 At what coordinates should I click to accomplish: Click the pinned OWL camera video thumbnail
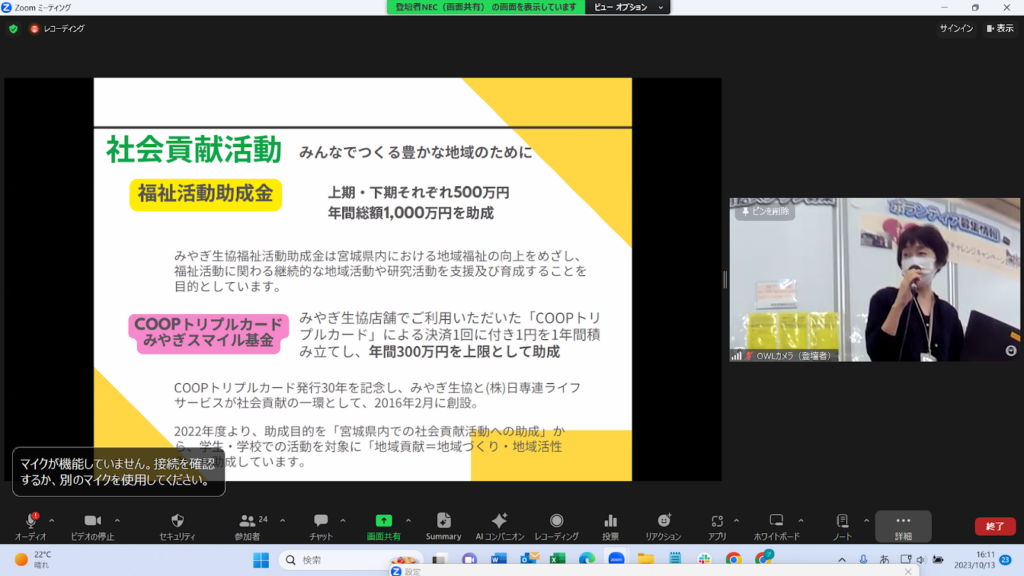[874, 280]
